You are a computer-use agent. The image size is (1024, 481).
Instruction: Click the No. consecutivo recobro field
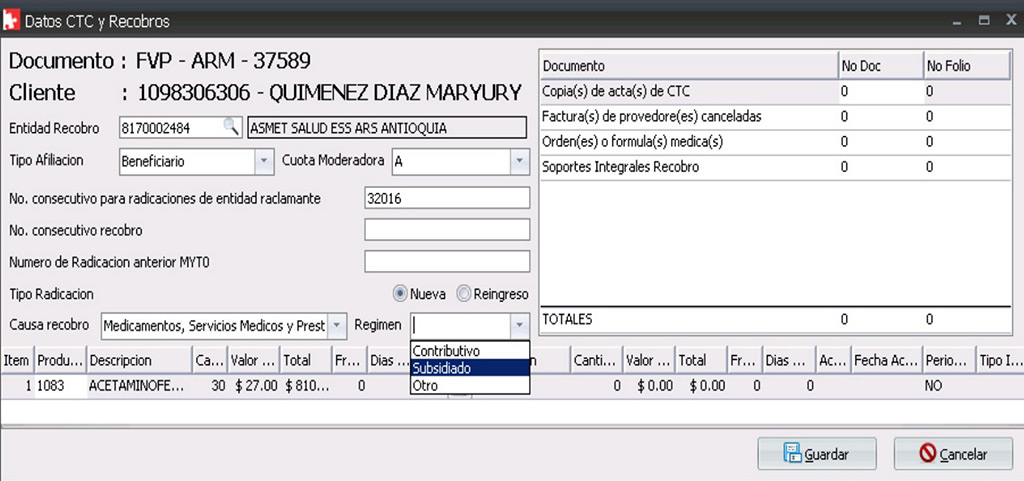446,231
